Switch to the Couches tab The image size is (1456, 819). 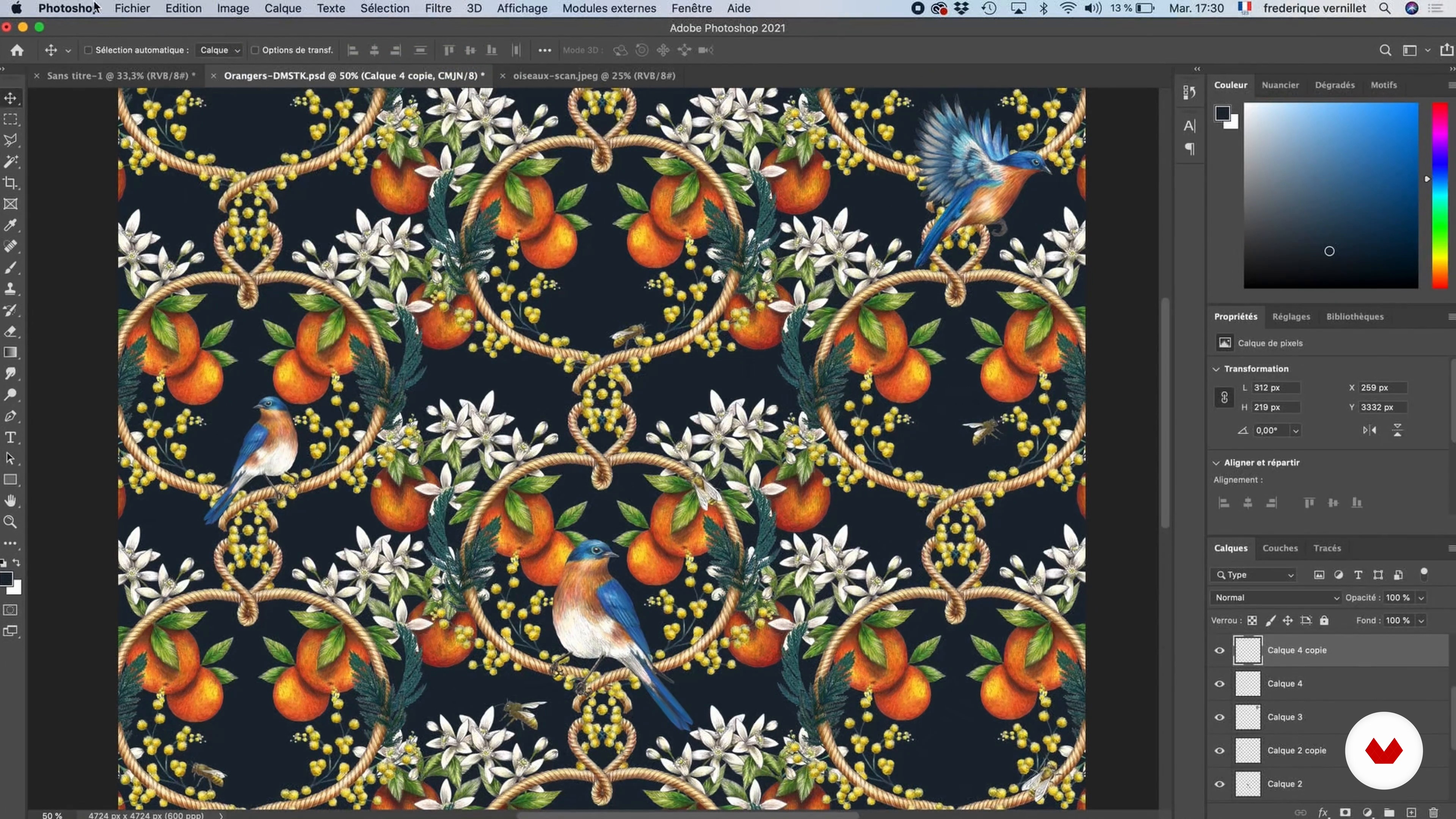pos(1280,548)
